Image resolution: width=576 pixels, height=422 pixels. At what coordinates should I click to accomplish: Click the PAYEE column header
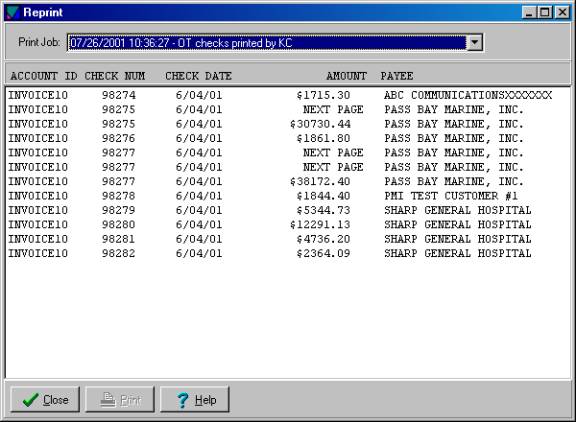[397, 76]
